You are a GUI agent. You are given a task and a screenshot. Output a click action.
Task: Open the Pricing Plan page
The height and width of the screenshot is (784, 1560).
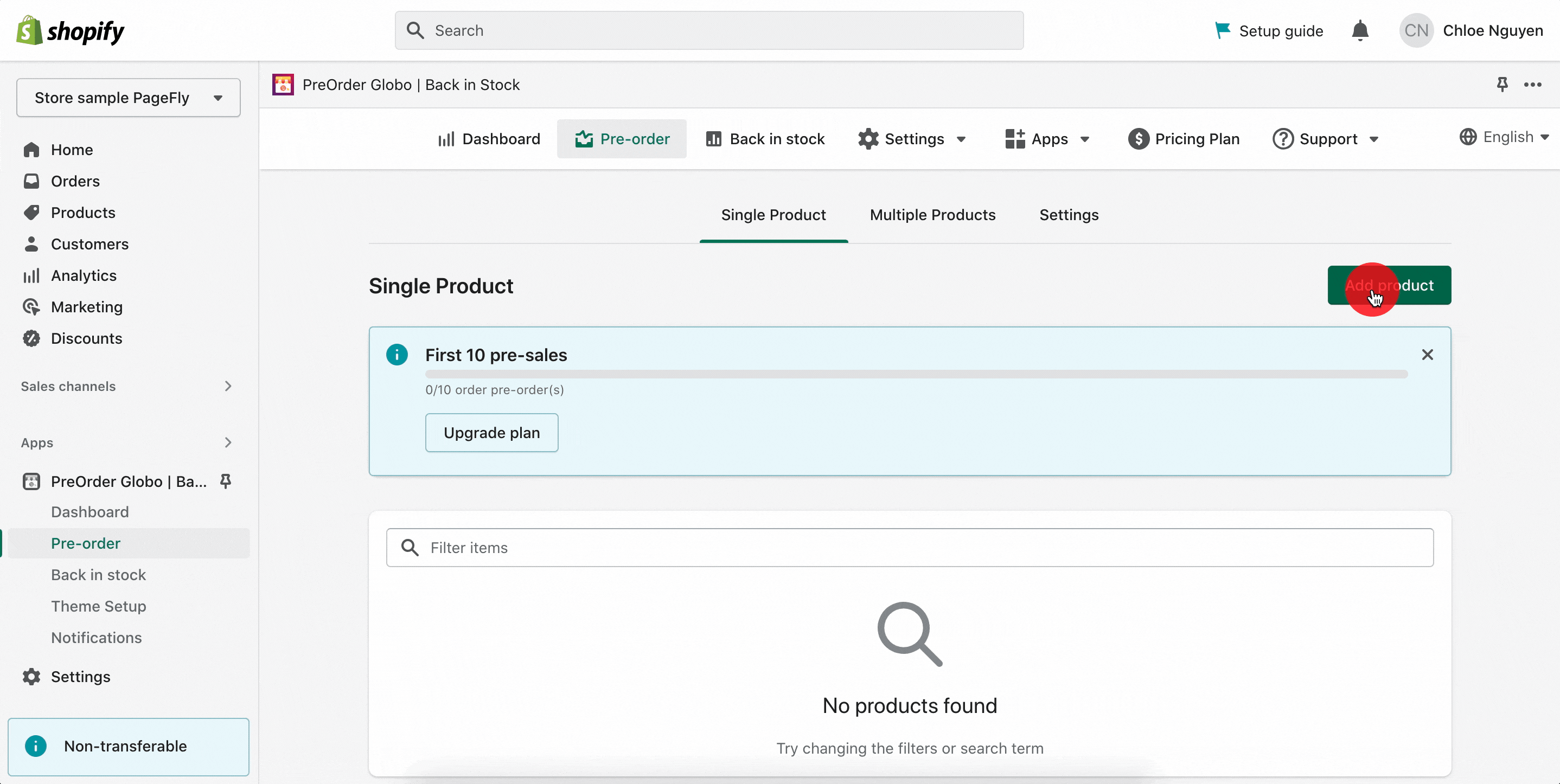click(1184, 139)
